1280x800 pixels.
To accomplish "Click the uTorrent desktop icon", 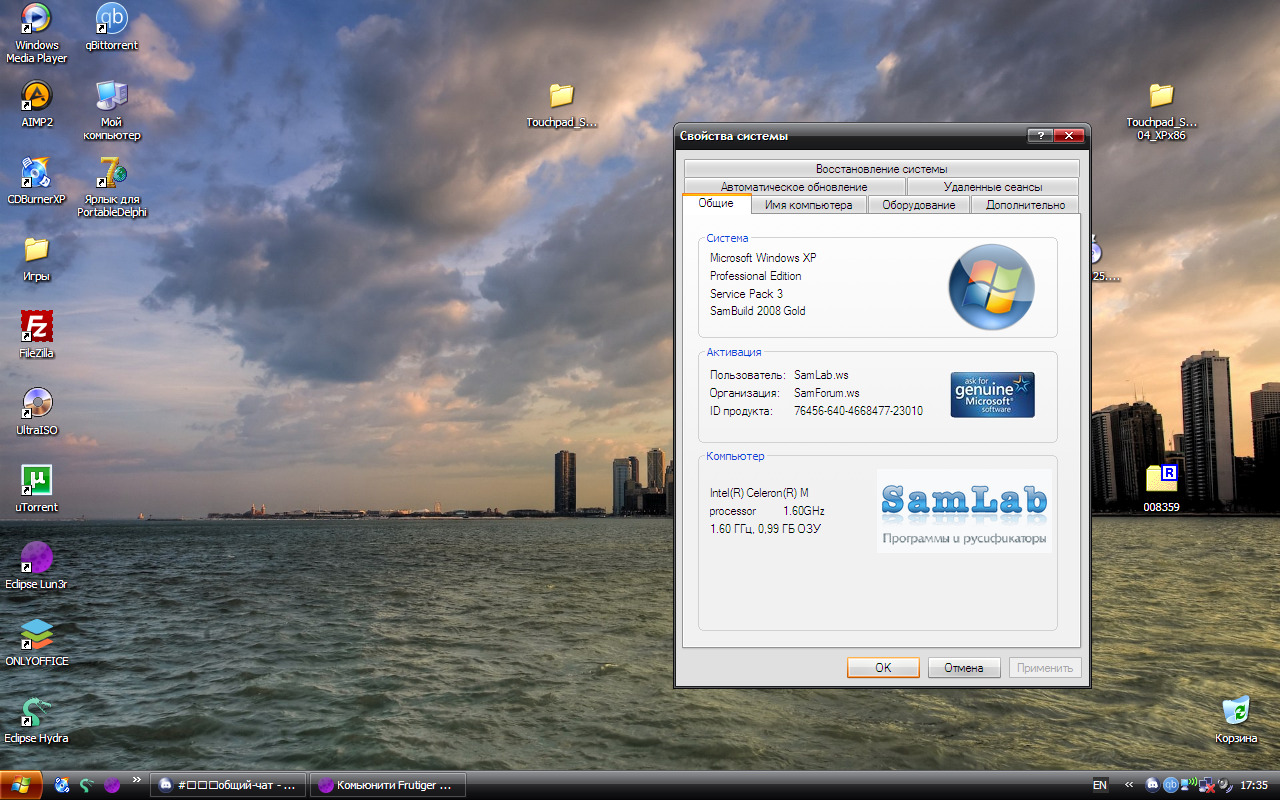I will click(37, 480).
